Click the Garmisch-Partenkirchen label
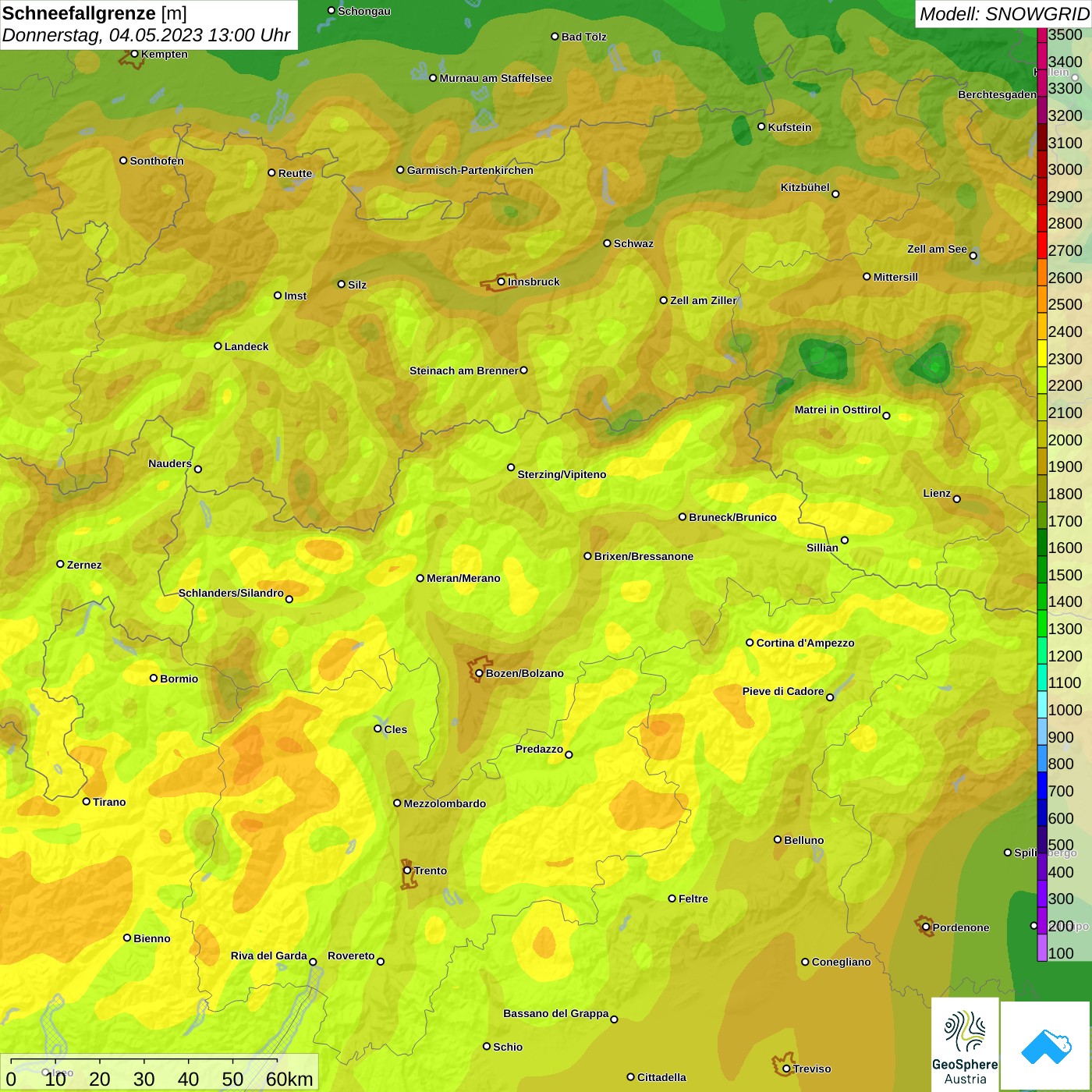The image size is (1092, 1092). click(x=470, y=170)
